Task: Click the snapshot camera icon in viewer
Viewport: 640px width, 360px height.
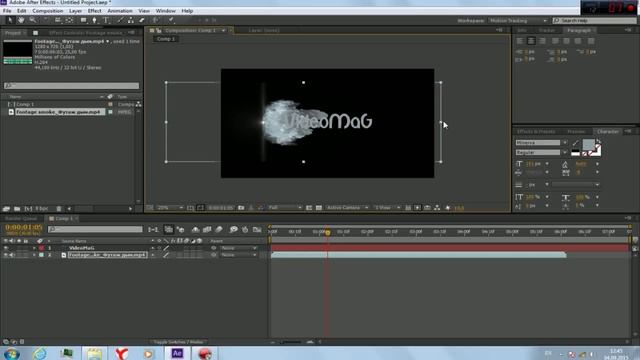Action: pyautogui.click(x=241, y=208)
